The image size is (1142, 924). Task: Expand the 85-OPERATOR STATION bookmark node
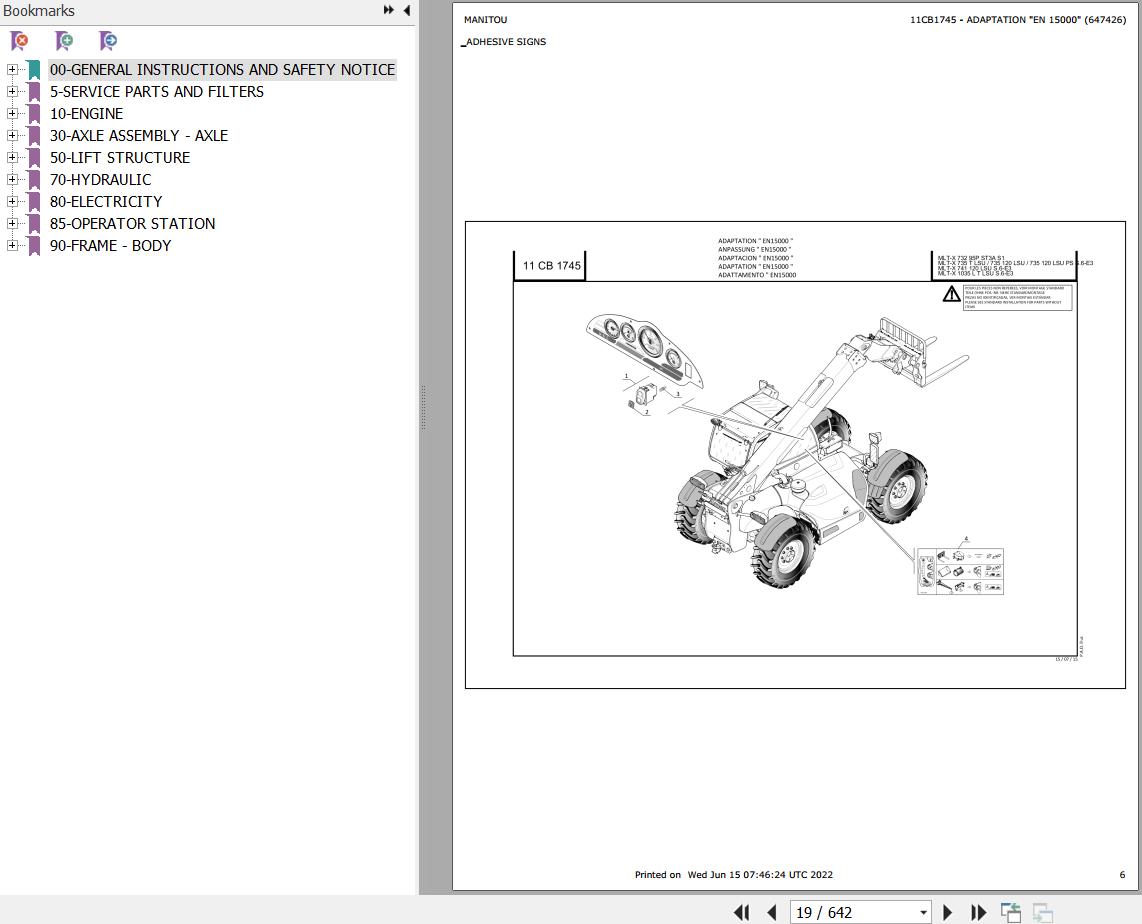coord(12,224)
